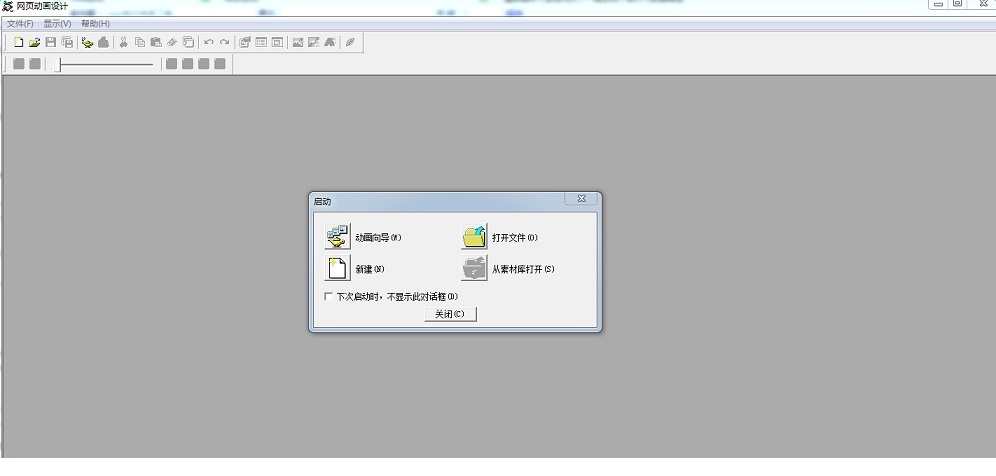Launch the animation wizard lamp icon in toolbar
This screenshot has height=476, width=996.
click(x=88, y=43)
